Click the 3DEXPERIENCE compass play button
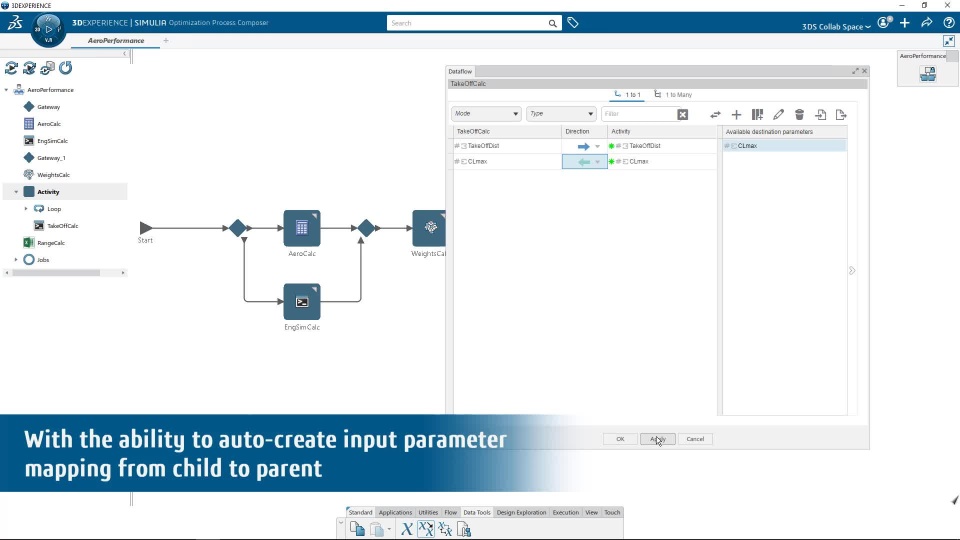 48,29
